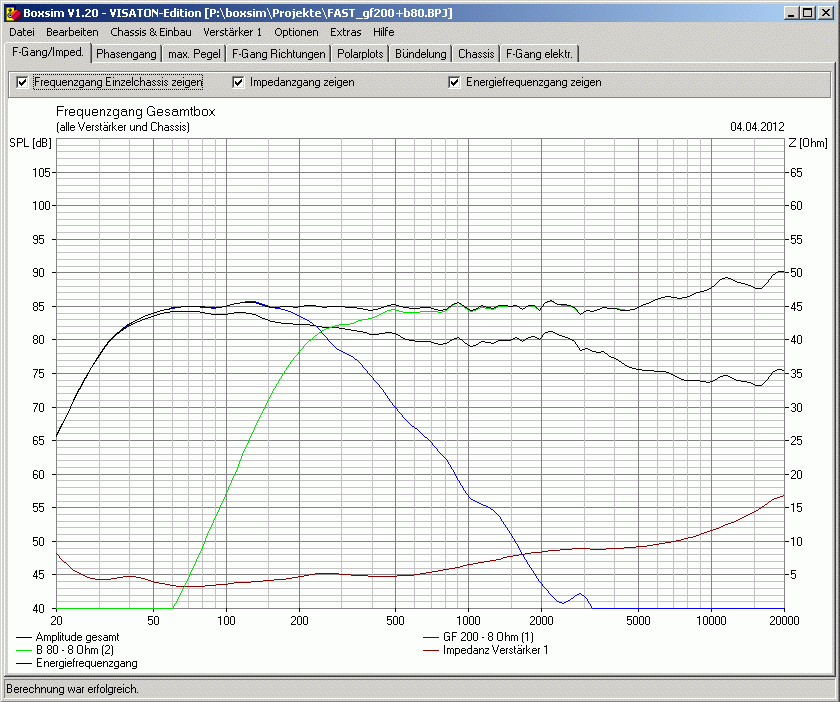This screenshot has width=840, height=702.
Task: Open the Hilfe menu
Action: tap(384, 32)
